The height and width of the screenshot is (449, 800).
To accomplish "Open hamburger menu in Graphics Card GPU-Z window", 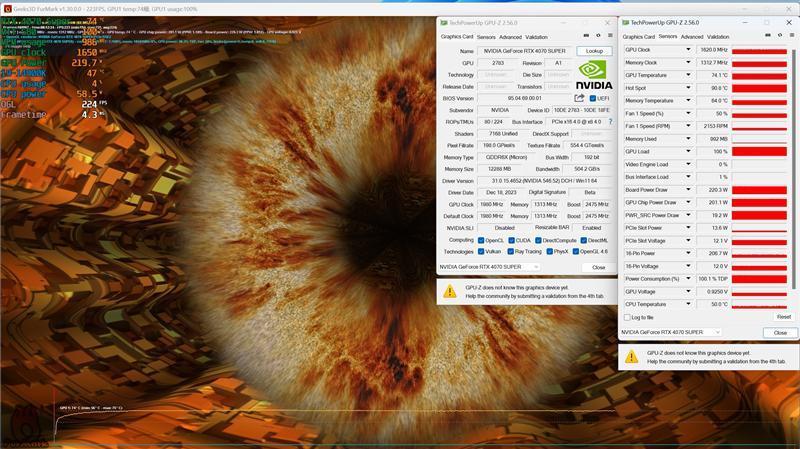I will pos(610,36).
